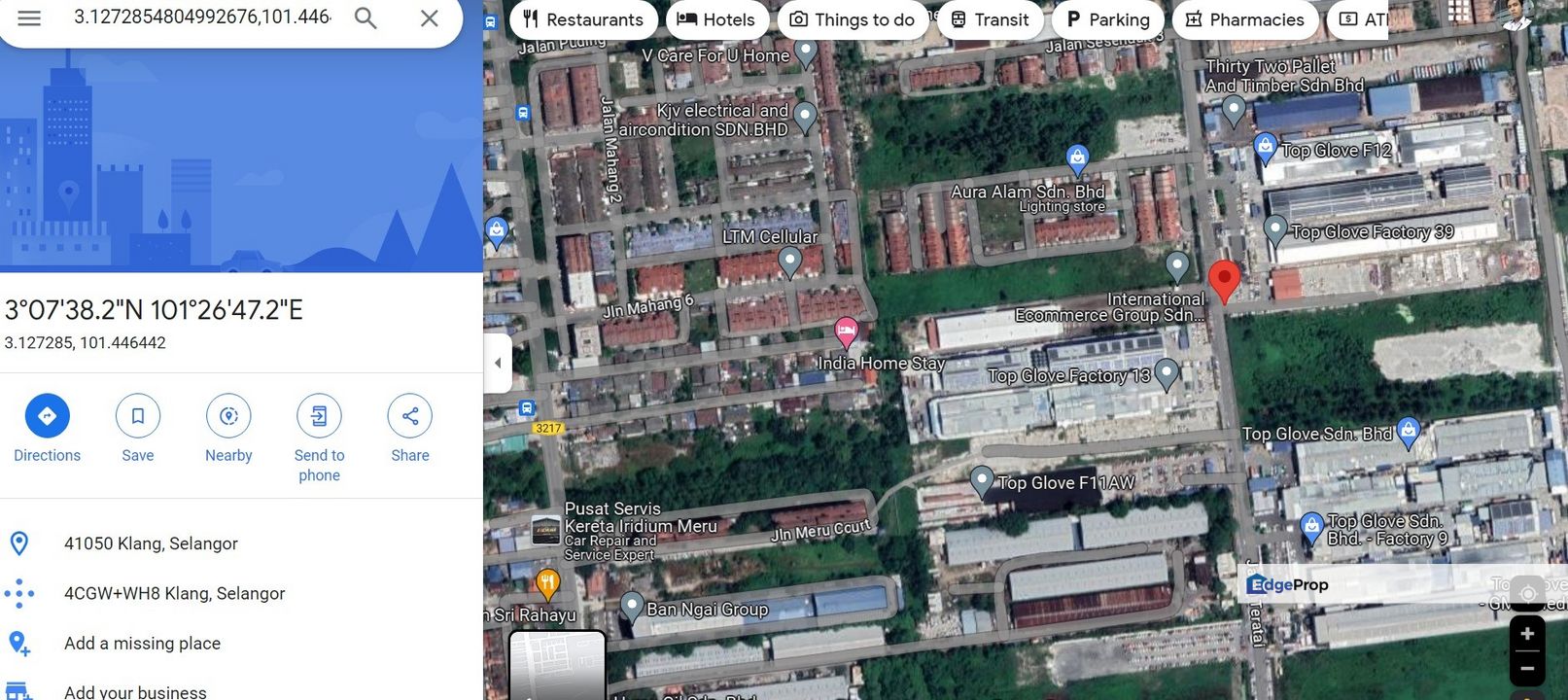Open India Home Stay hotel marker
The width and height of the screenshot is (1568, 700).
tap(846, 333)
